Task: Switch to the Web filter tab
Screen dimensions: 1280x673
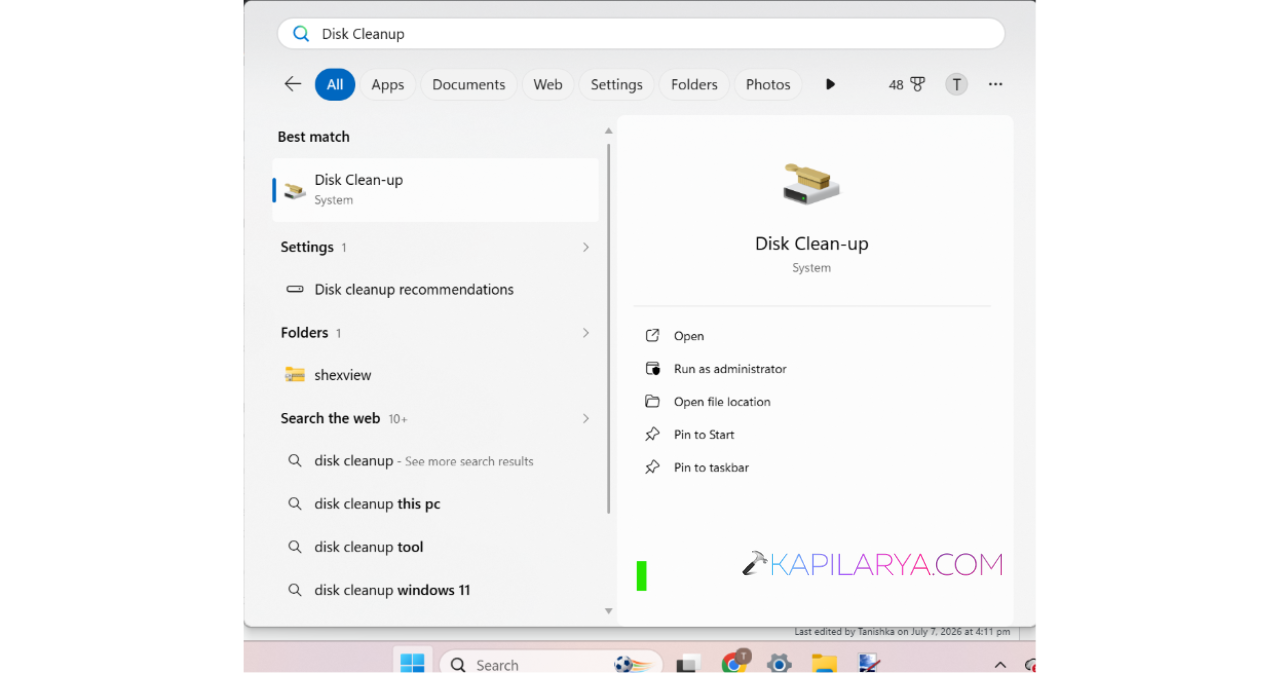Action: coord(548,85)
